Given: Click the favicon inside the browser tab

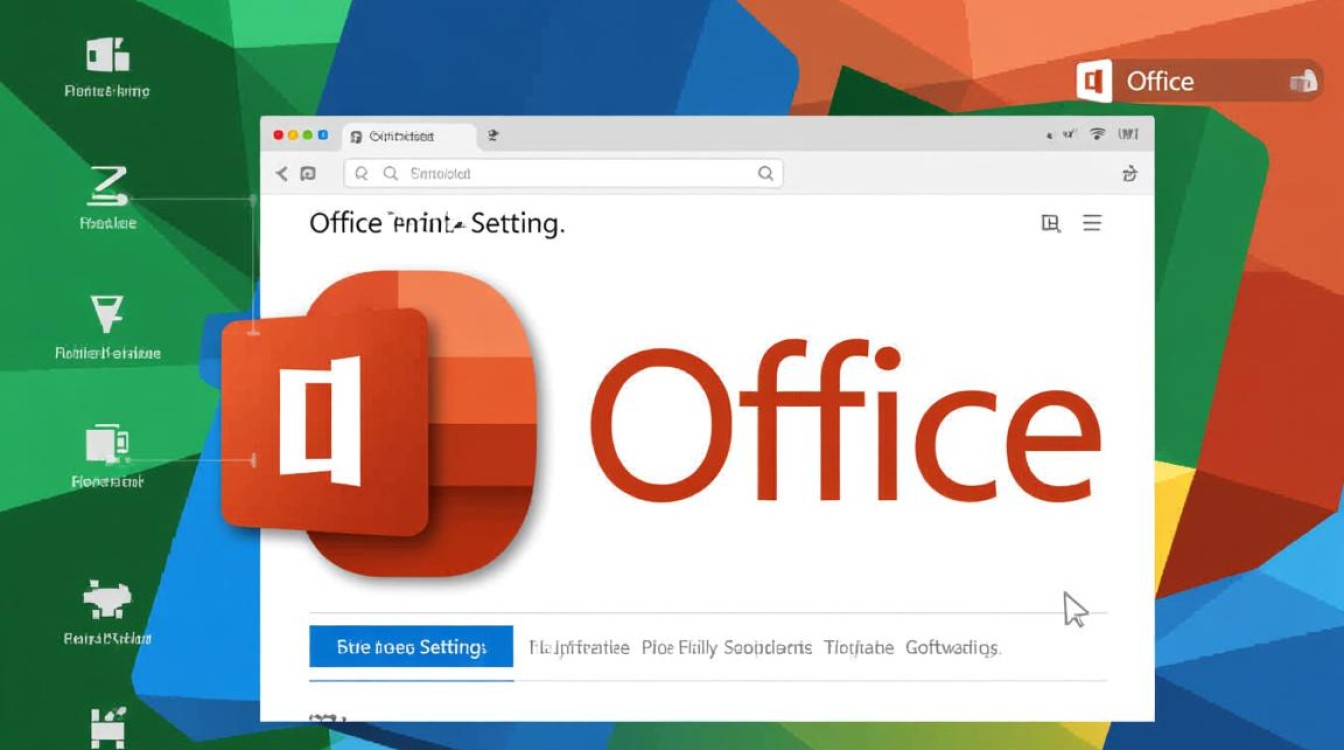Looking at the screenshot, I should click(x=357, y=137).
